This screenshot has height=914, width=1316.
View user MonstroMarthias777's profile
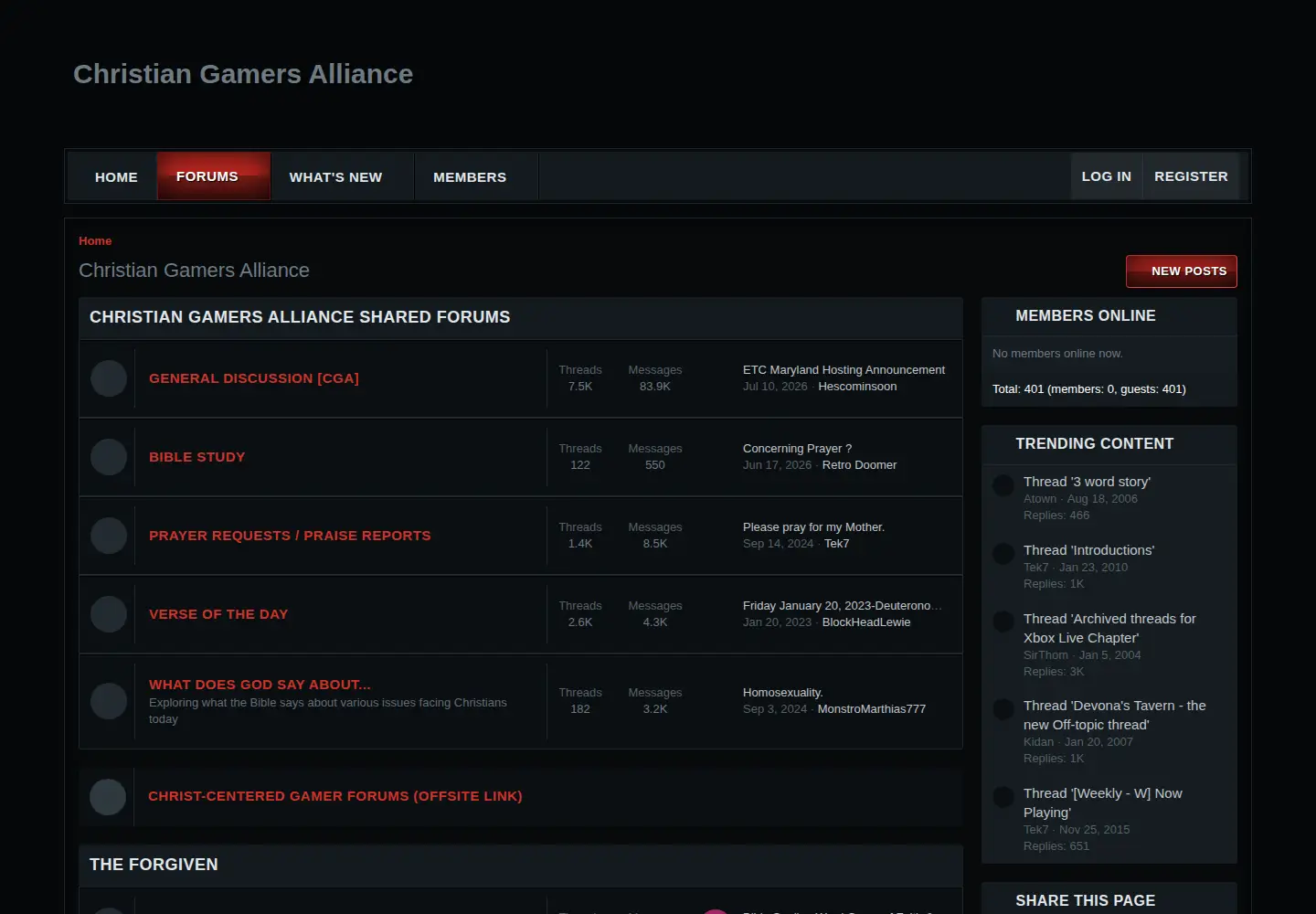point(872,709)
